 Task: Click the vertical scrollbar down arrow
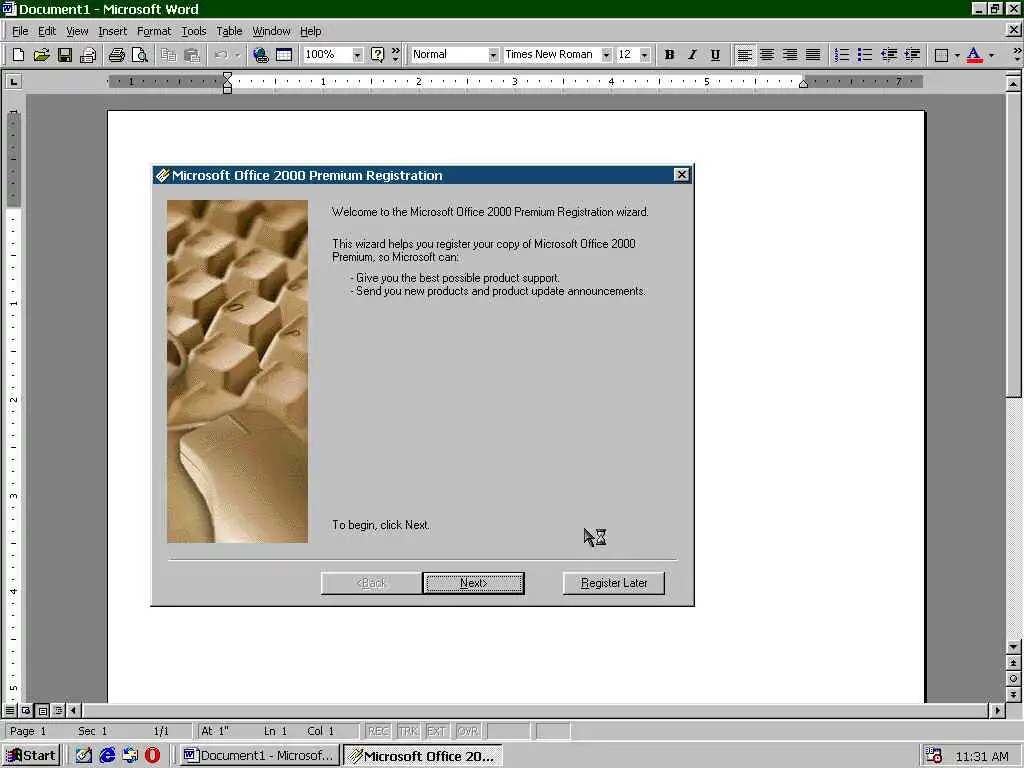point(1013,647)
